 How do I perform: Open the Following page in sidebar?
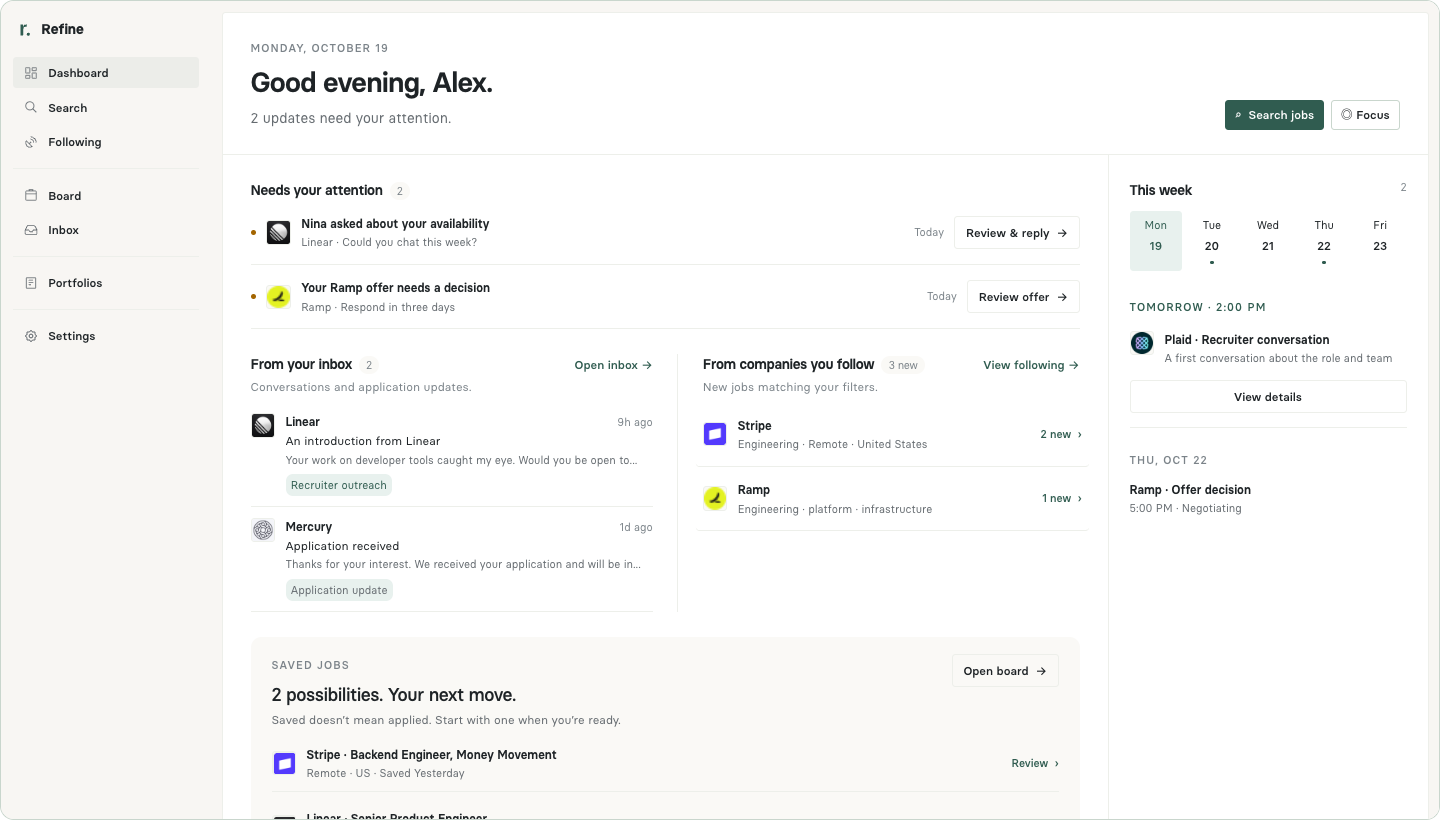click(106, 142)
